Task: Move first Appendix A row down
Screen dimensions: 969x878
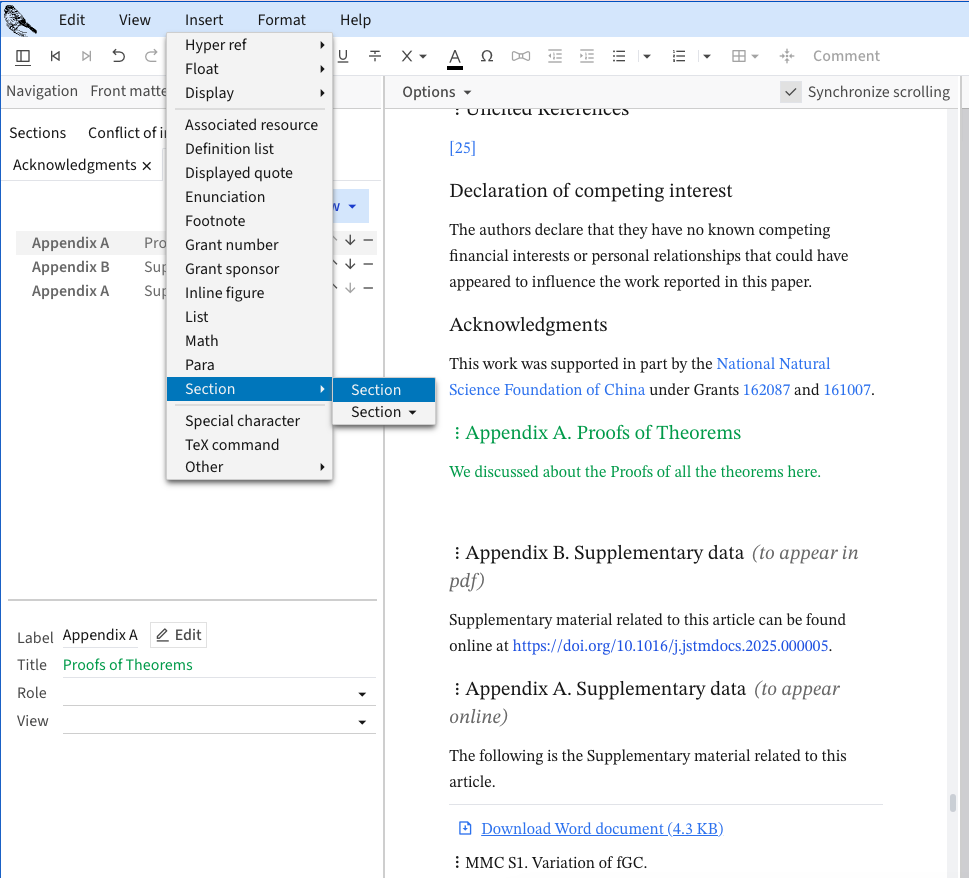Action: [x=350, y=241]
